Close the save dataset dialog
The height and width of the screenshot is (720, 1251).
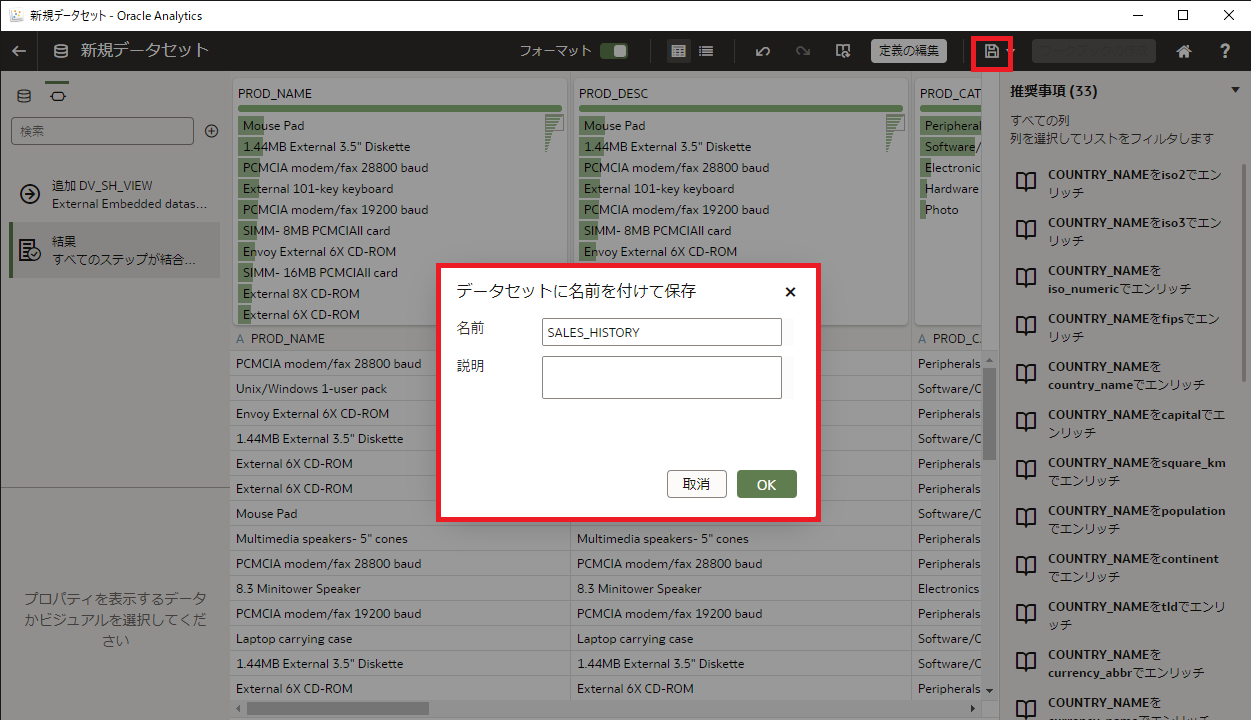(x=790, y=292)
